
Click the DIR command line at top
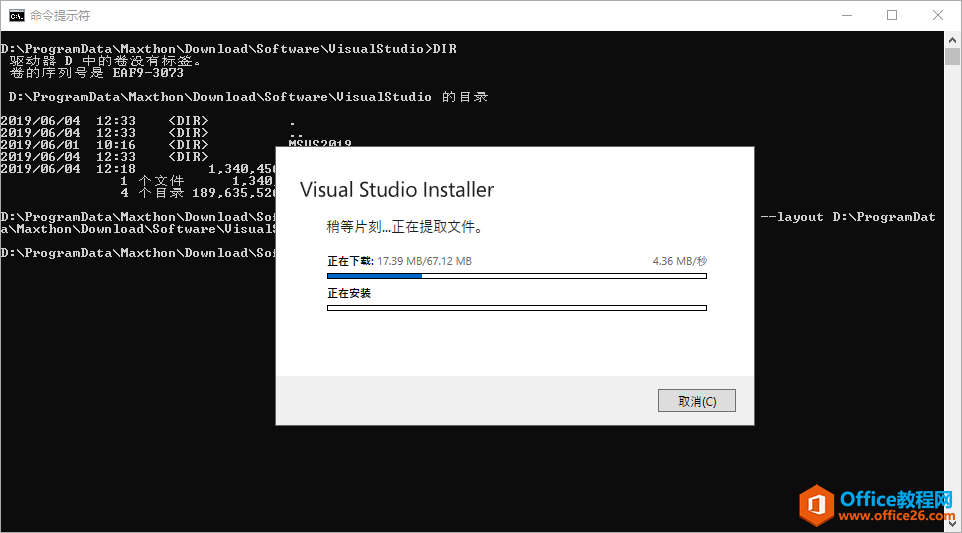tap(228, 48)
